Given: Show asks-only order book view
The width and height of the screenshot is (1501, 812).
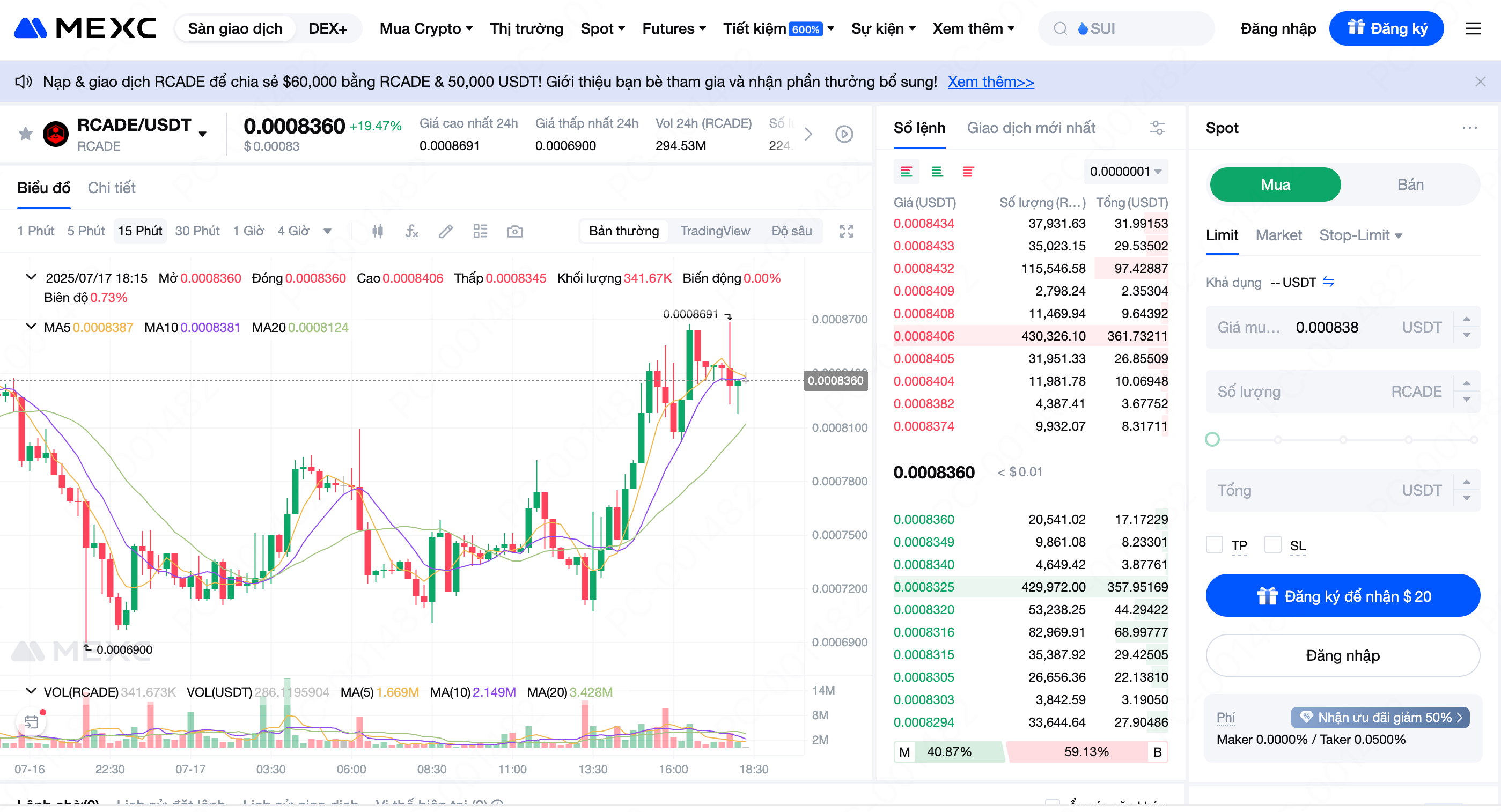Looking at the screenshot, I should click(968, 172).
